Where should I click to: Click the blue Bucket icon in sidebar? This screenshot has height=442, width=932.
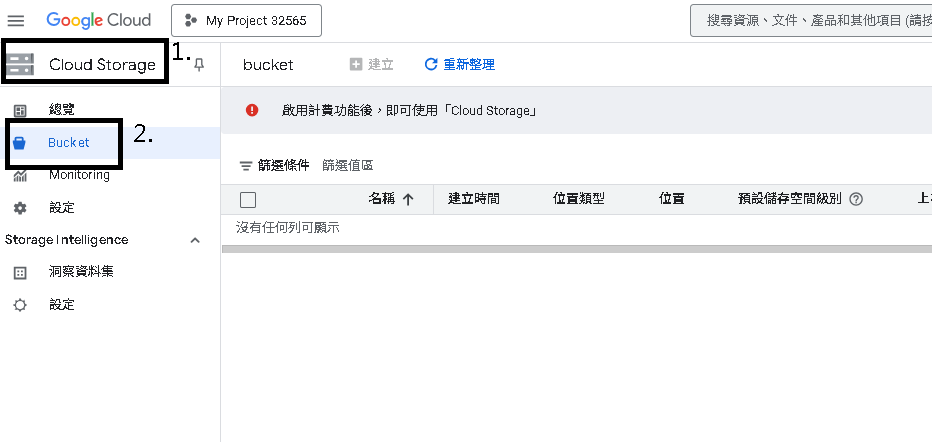20,143
